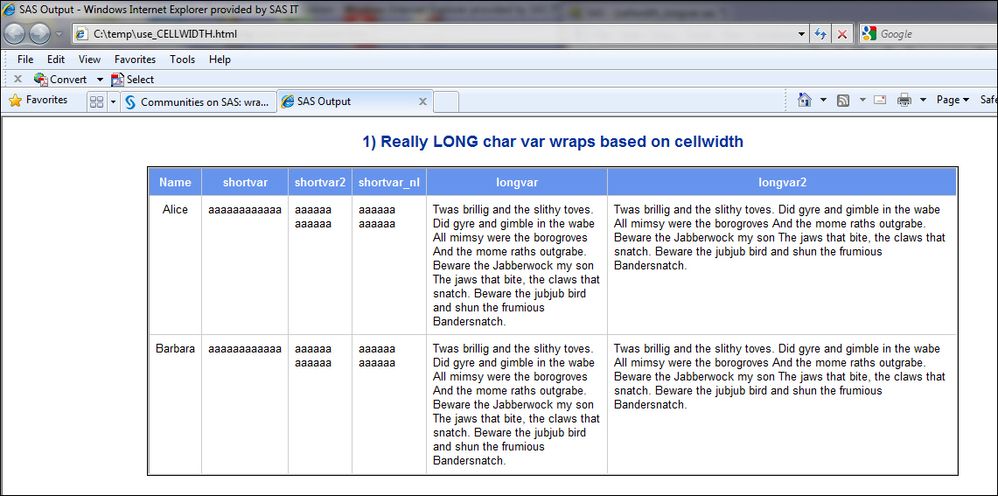The width and height of the screenshot is (998, 496).
Task: Click the red Stop loading icon
Action: pyautogui.click(x=842, y=34)
